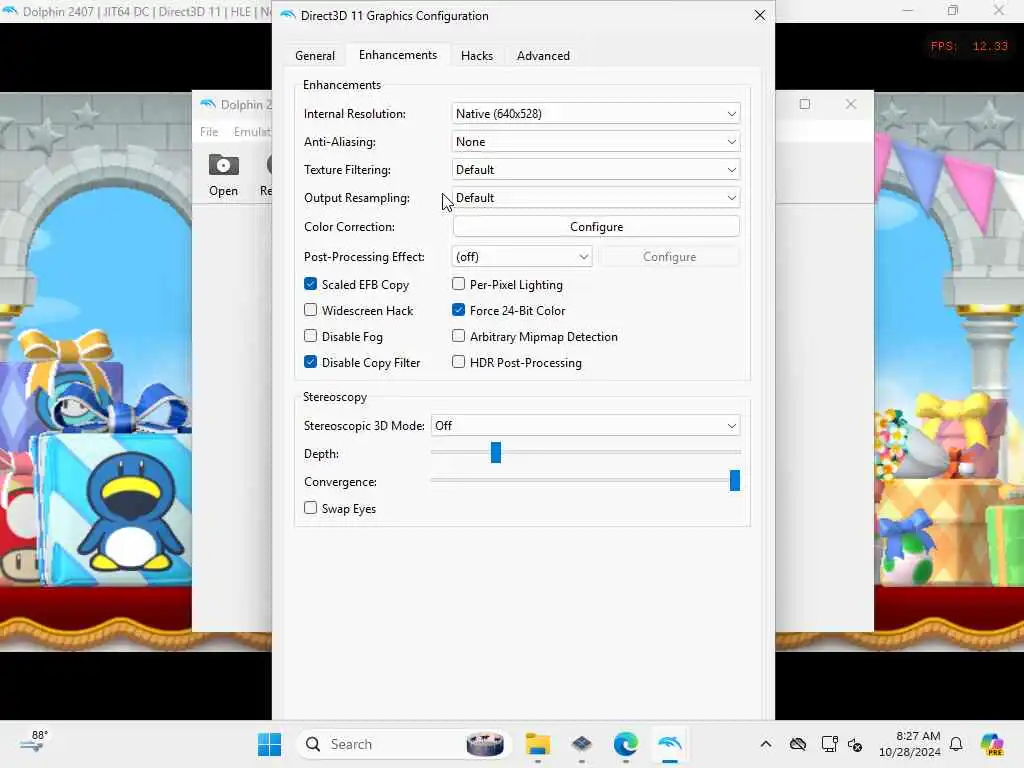Click the search highlight image in taskbar
The height and width of the screenshot is (768, 1024).
tap(485, 744)
